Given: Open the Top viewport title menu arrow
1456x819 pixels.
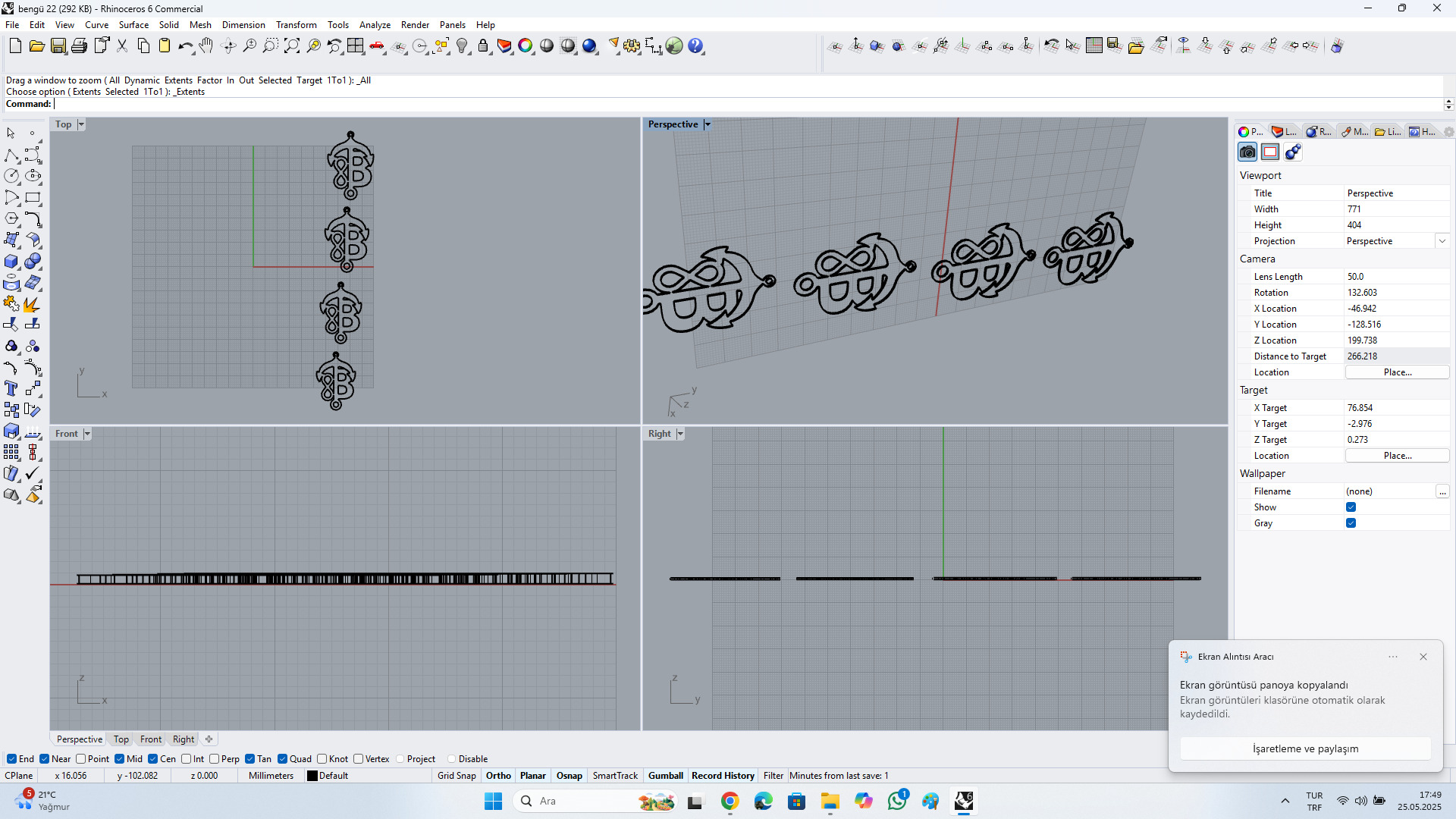Looking at the screenshot, I should 81,124.
